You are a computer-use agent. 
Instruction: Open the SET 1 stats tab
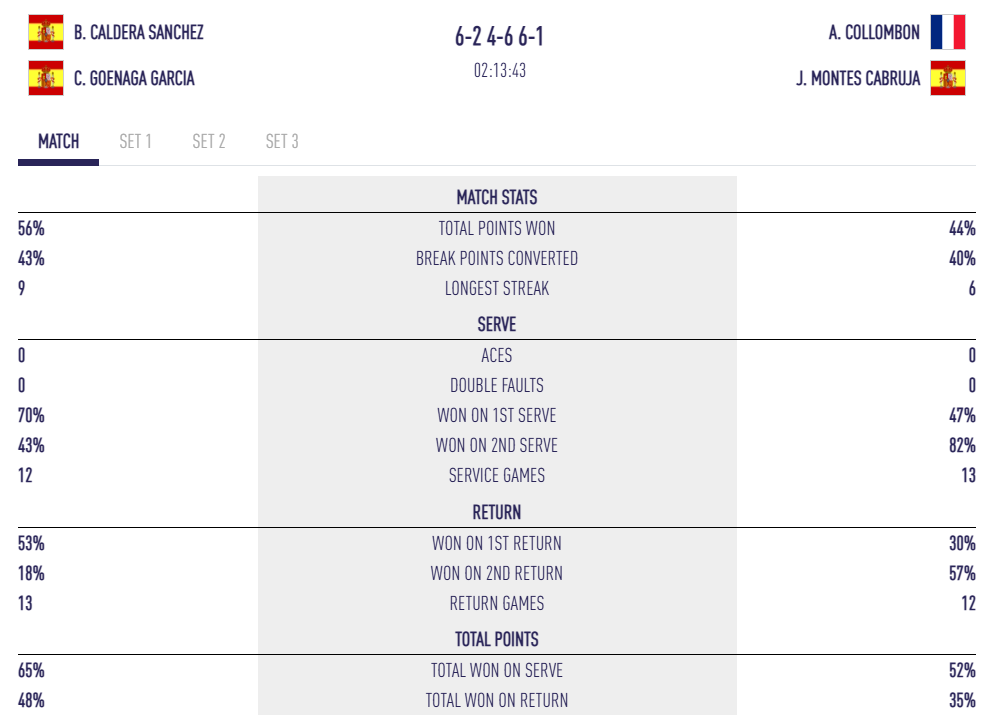tap(135, 141)
